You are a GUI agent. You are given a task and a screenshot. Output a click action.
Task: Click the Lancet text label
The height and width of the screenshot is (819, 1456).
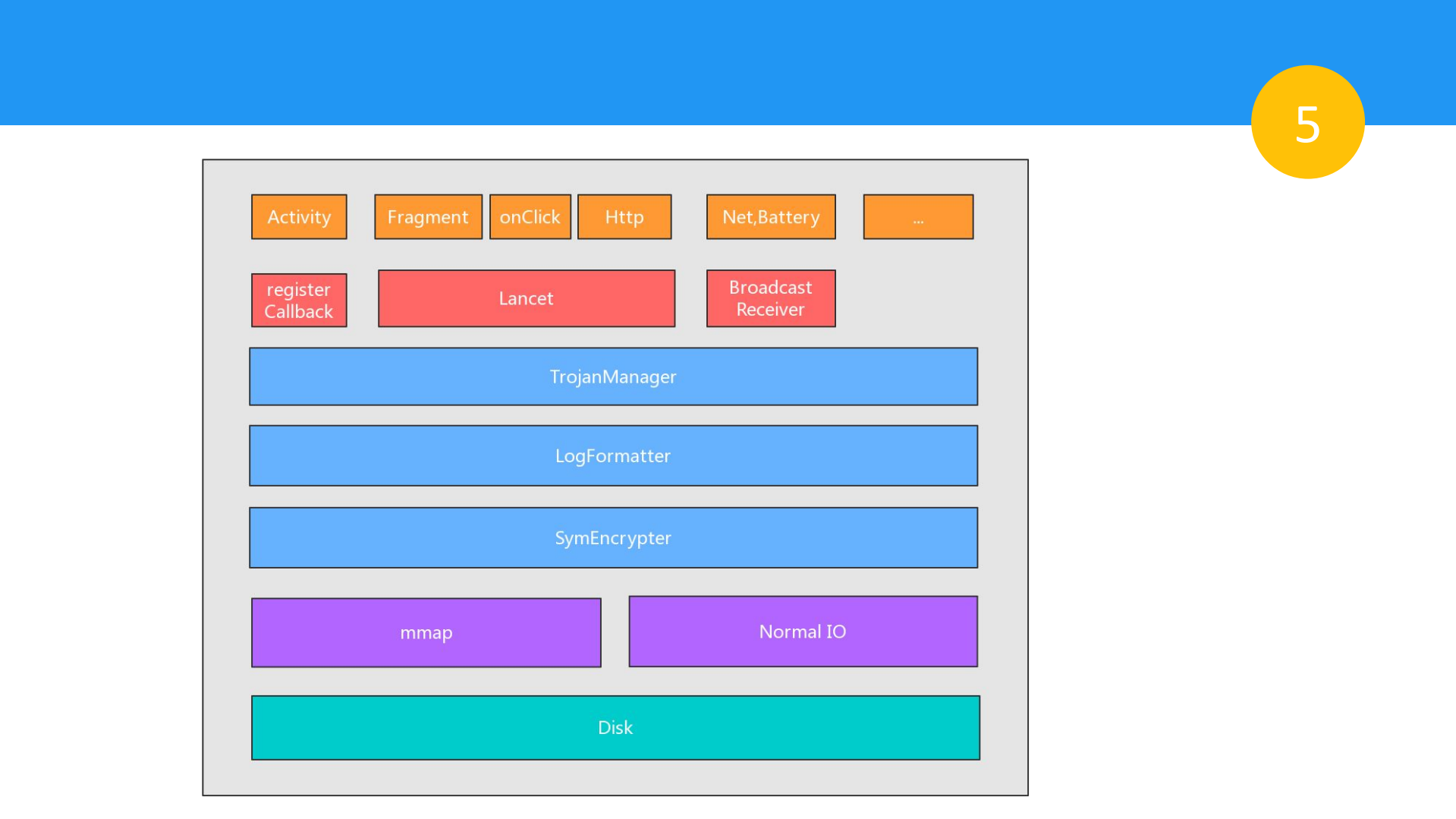coord(526,298)
